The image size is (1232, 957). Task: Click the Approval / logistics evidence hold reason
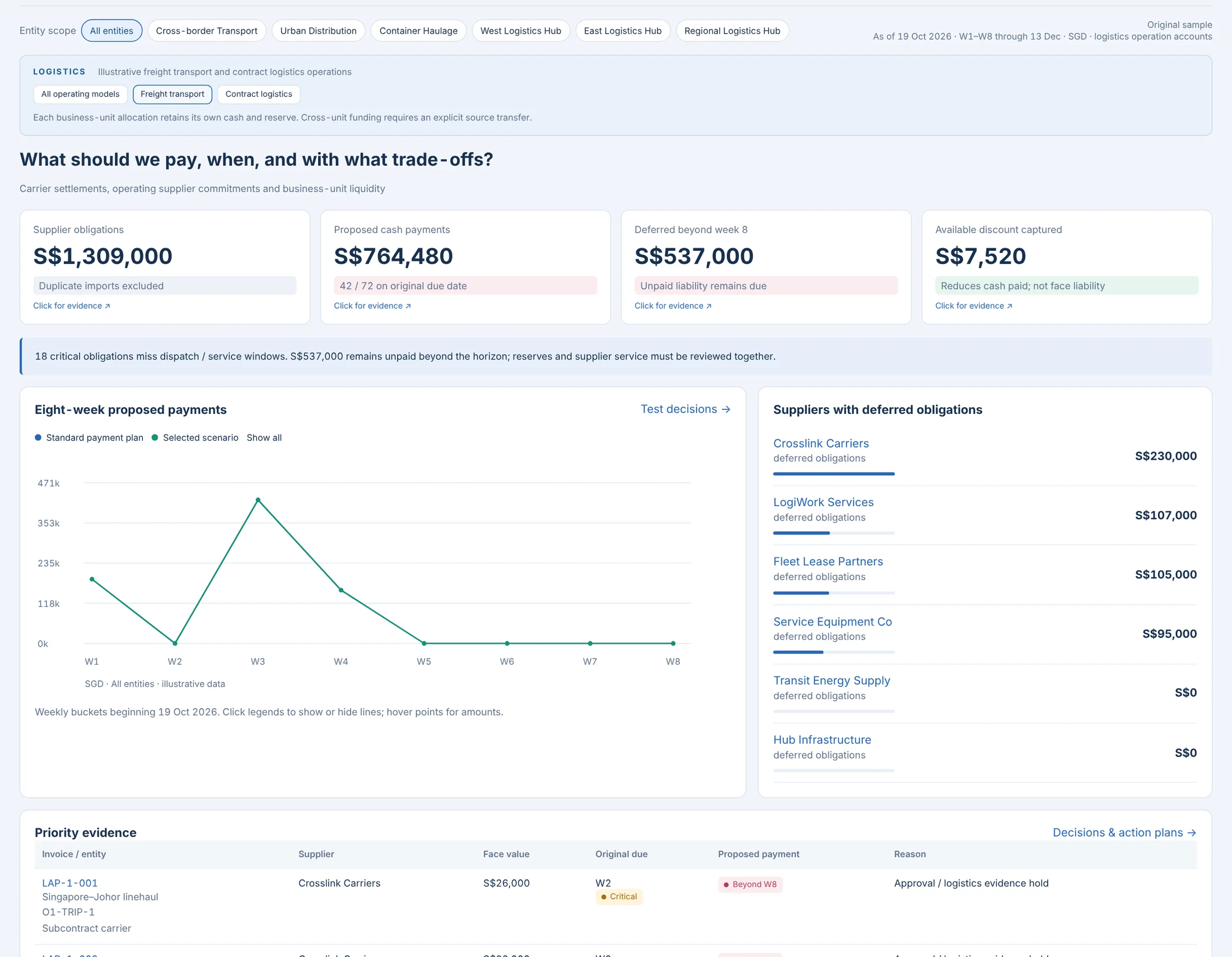(x=971, y=883)
